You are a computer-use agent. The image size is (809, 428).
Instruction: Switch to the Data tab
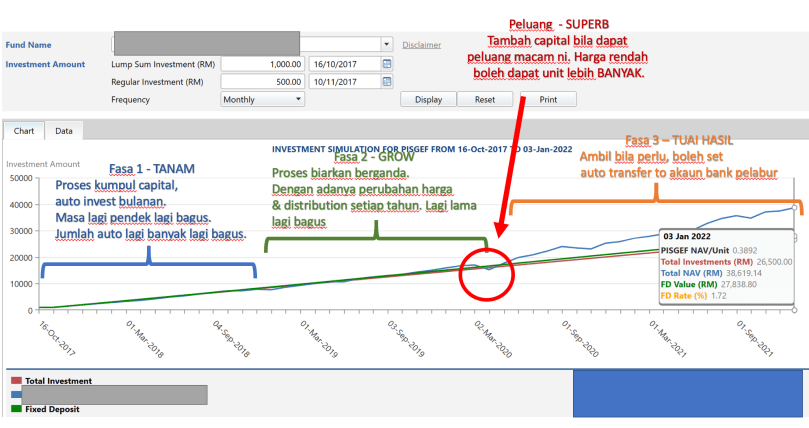pyautogui.click(x=63, y=131)
